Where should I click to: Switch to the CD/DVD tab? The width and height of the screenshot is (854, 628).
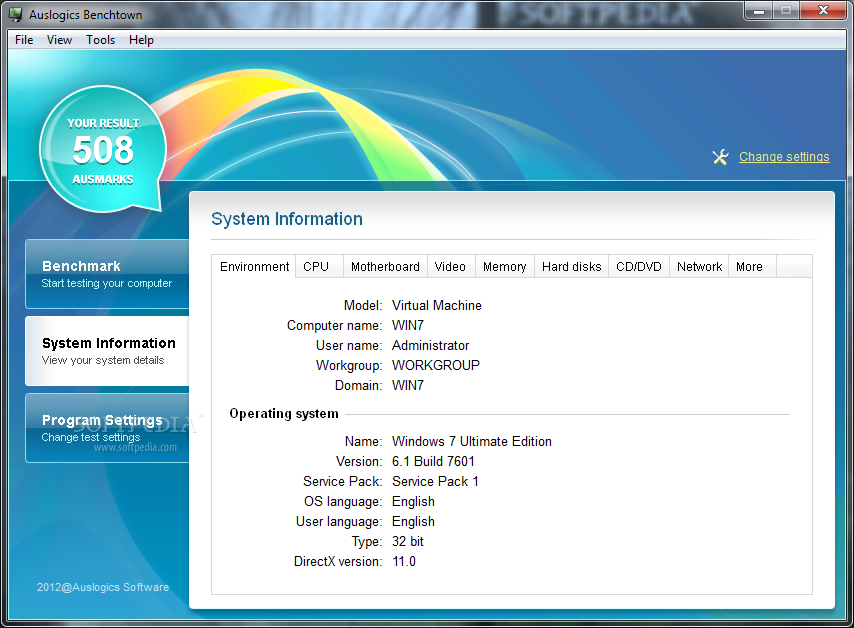(639, 266)
